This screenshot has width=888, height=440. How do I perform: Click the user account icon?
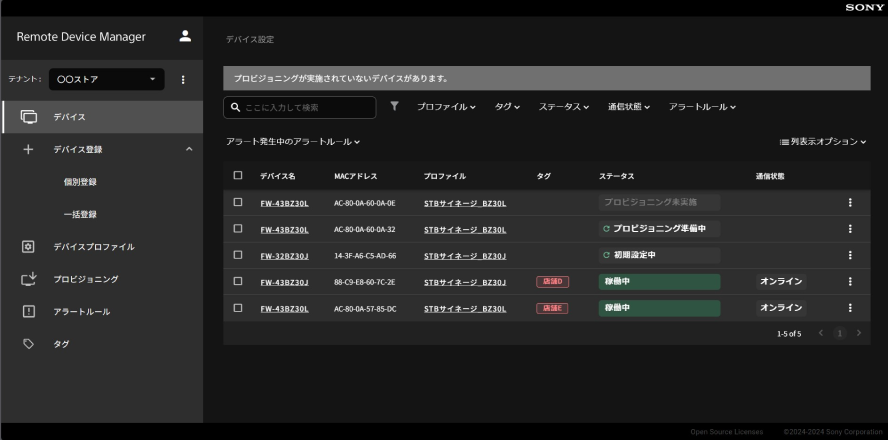[184, 37]
